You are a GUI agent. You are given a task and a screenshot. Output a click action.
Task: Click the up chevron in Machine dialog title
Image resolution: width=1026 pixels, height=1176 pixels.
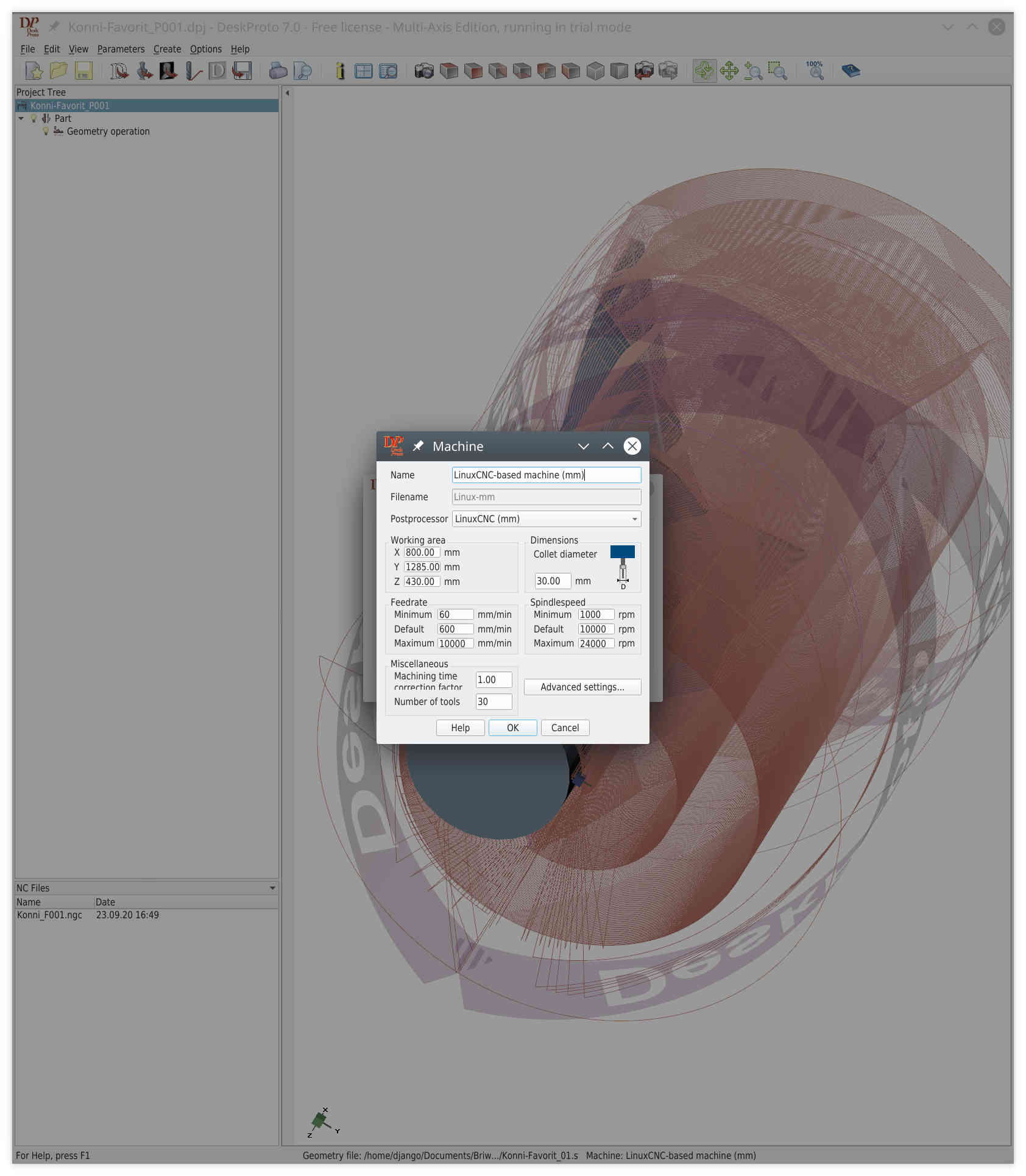click(x=607, y=446)
